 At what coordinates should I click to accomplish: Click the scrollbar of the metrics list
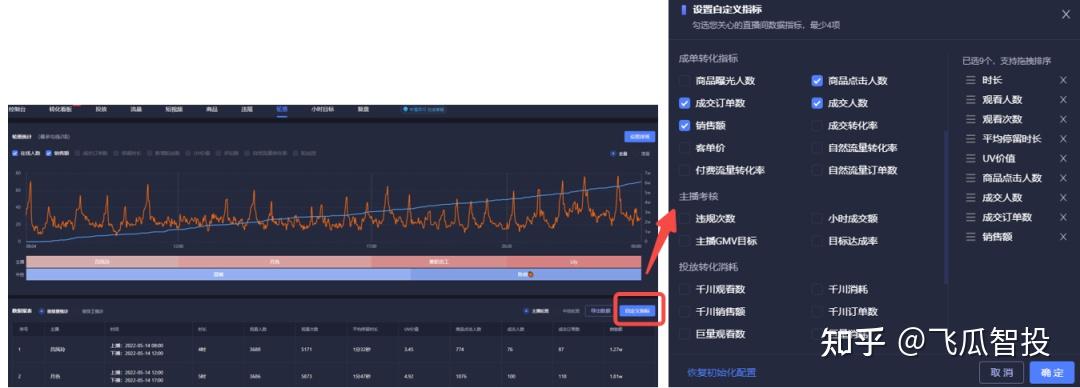pos(945,207)
